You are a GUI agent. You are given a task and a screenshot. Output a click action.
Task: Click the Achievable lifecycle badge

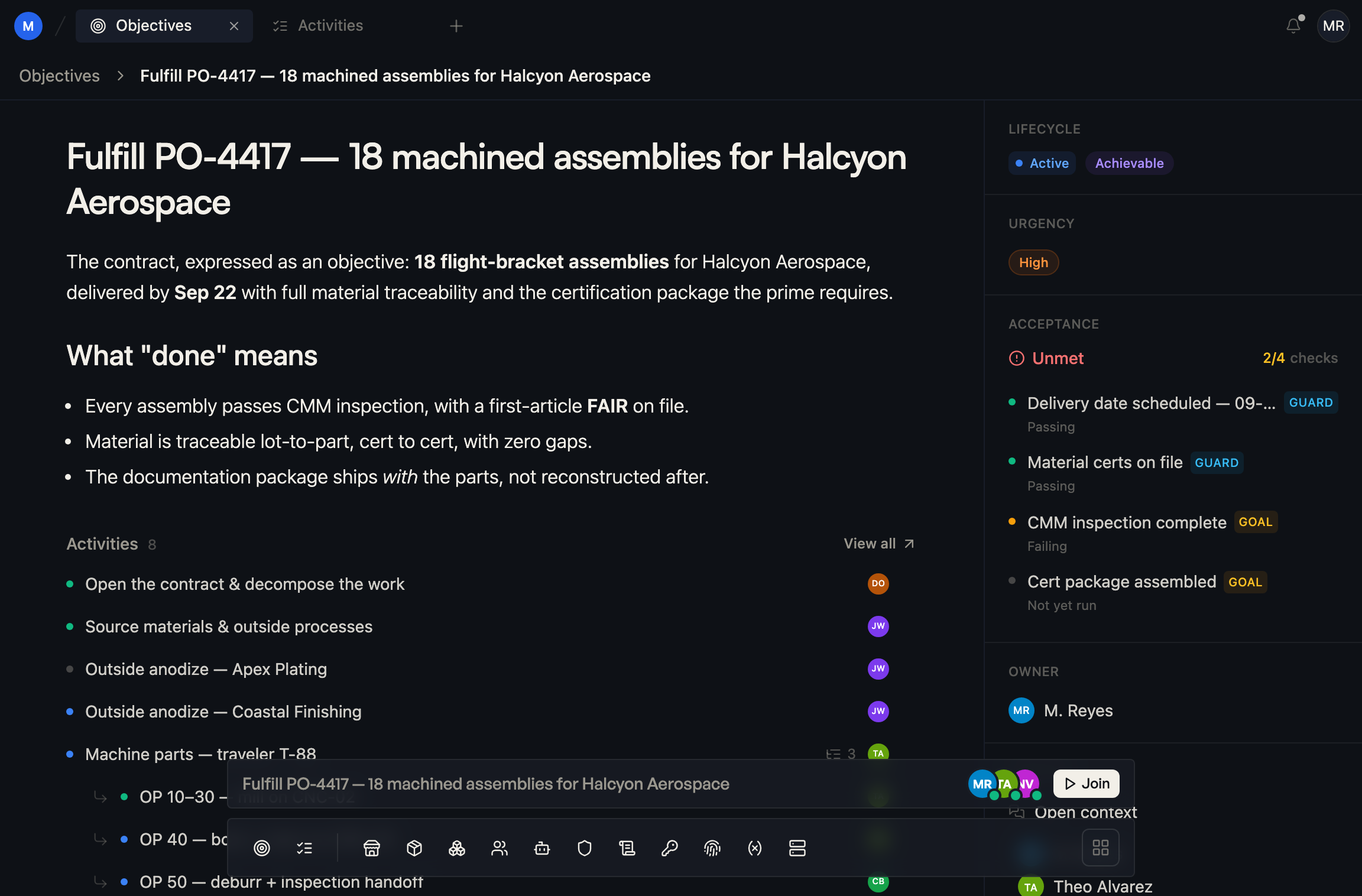(1129, 163)
